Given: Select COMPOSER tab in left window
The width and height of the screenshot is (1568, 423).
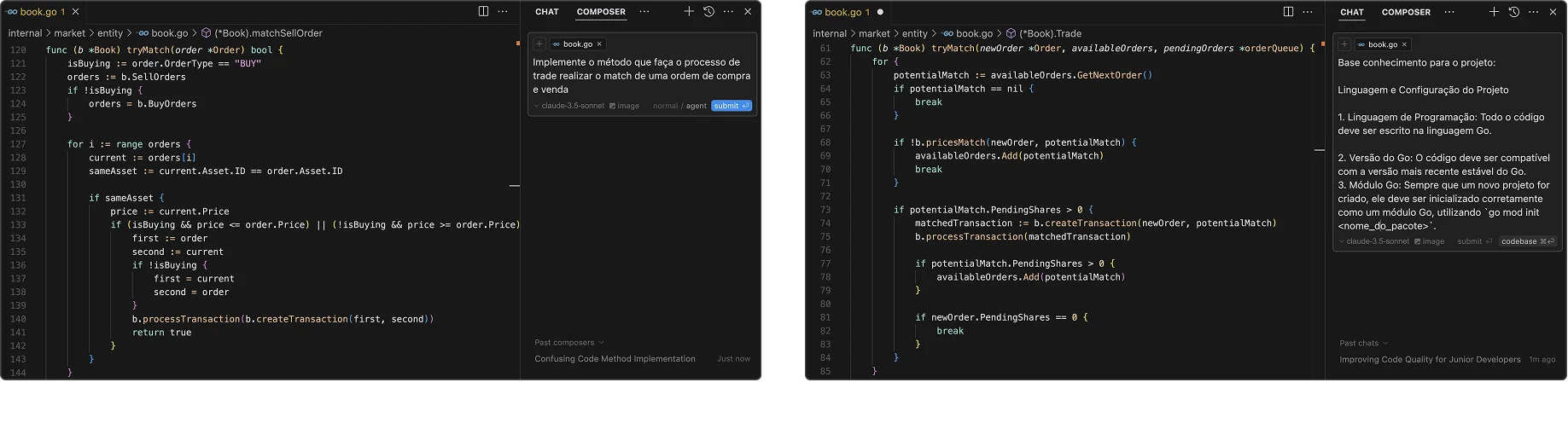Looking at the screenshot, I should [x=601, y=12].
